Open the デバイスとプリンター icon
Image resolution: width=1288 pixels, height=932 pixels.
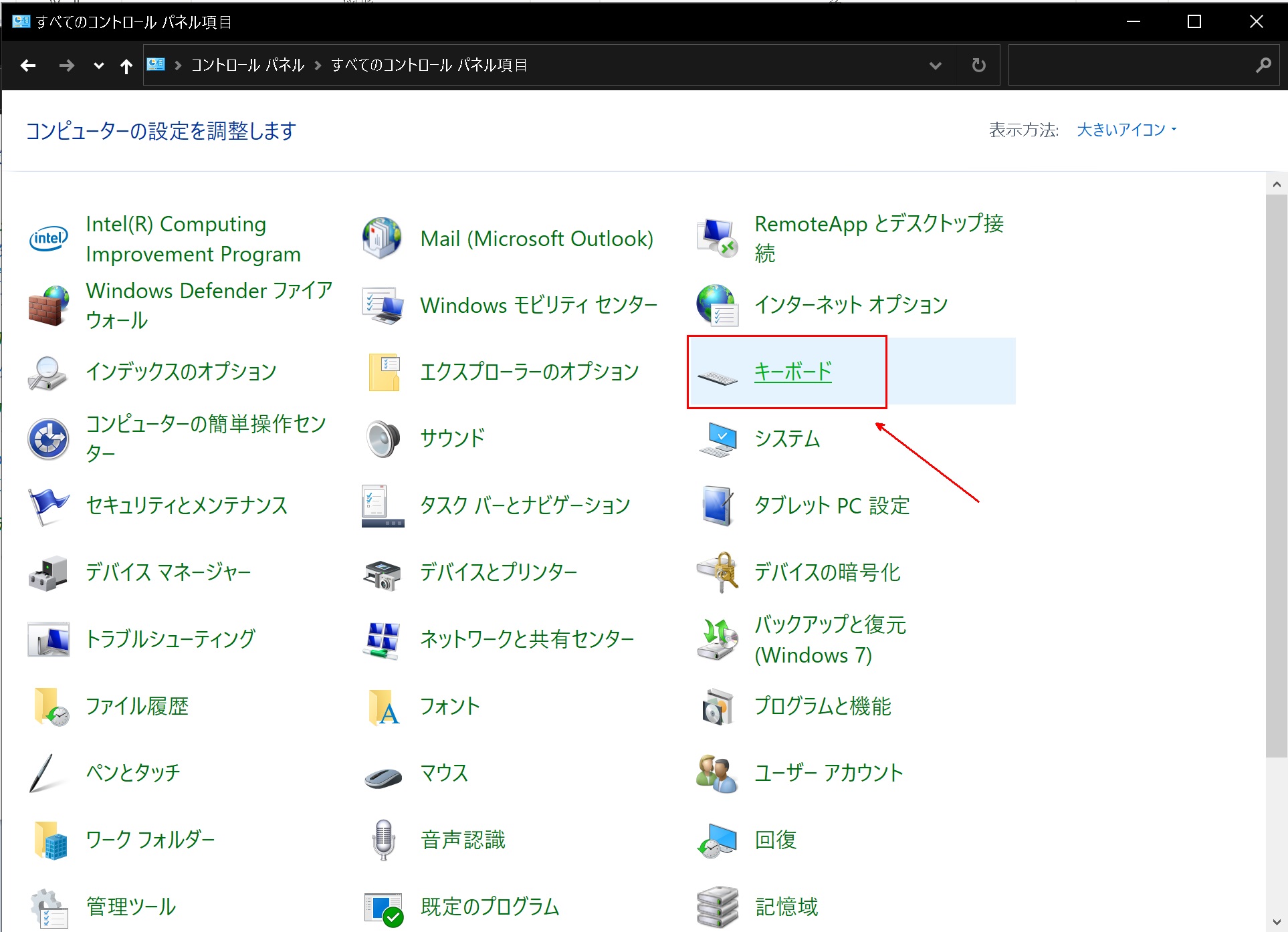(383, 575)
